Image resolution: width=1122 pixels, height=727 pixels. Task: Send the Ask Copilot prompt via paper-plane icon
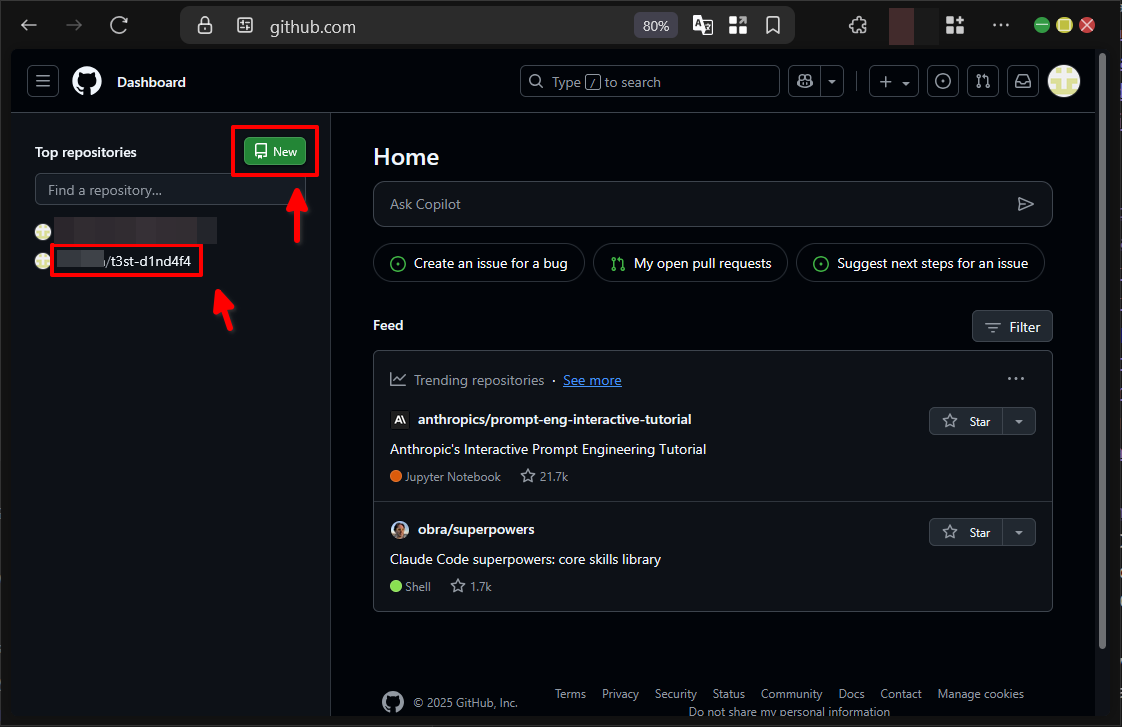[1026, 204]
